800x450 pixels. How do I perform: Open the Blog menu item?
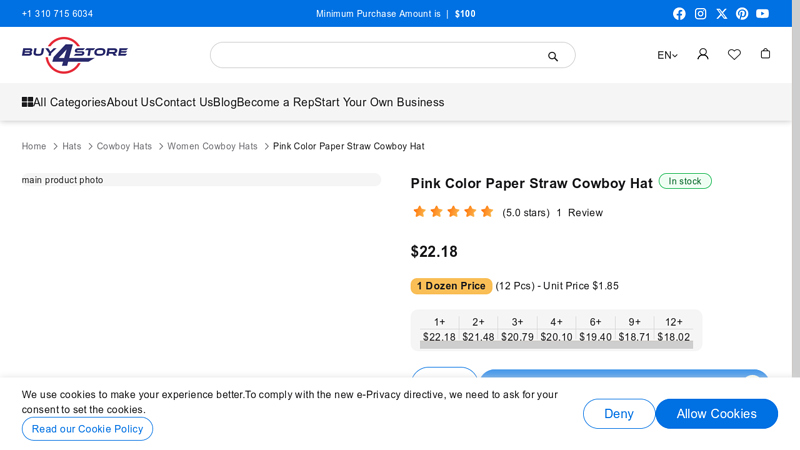point(224,102)
